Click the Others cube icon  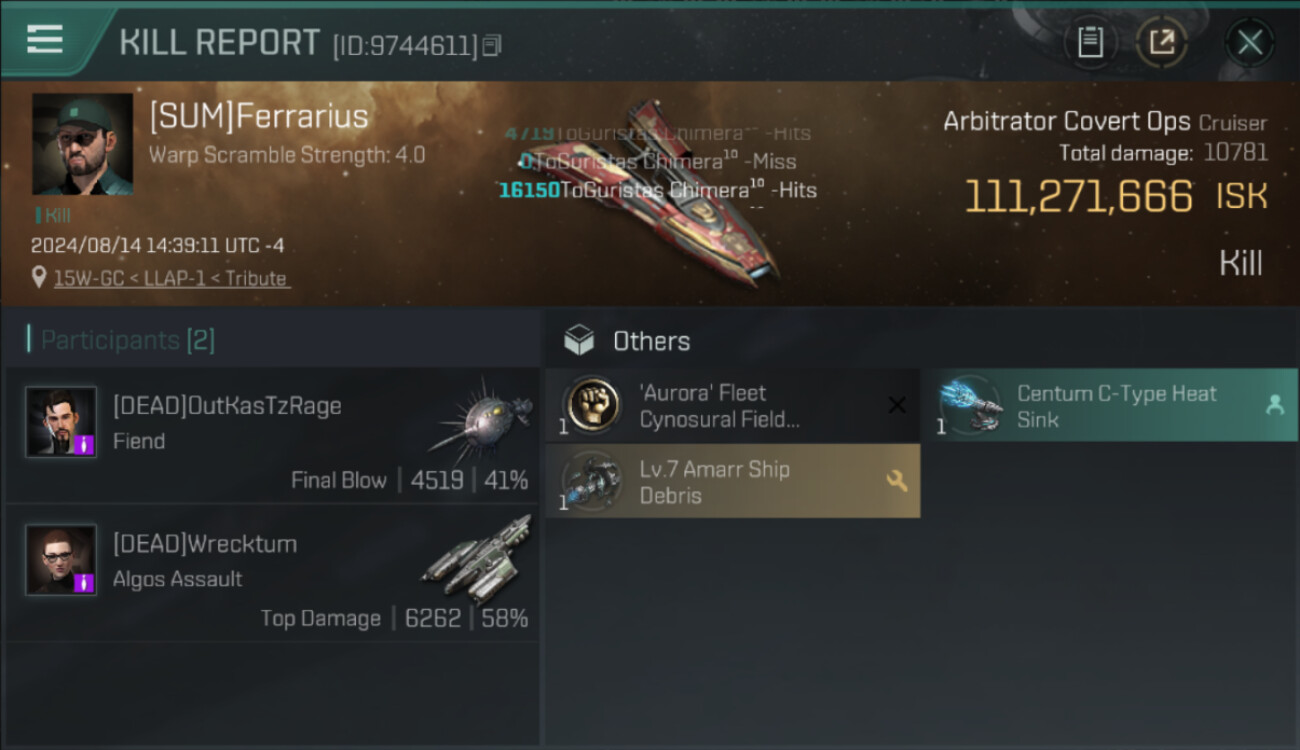[579, 341]
